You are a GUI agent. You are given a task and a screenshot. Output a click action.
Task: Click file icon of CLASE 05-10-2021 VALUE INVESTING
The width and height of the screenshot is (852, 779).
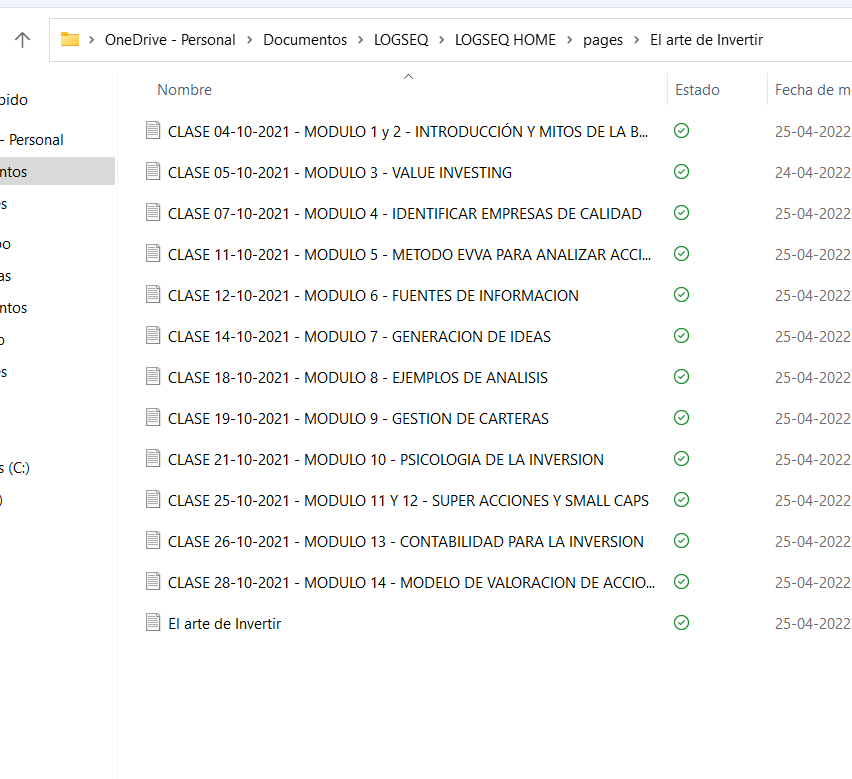pos(153,172)
